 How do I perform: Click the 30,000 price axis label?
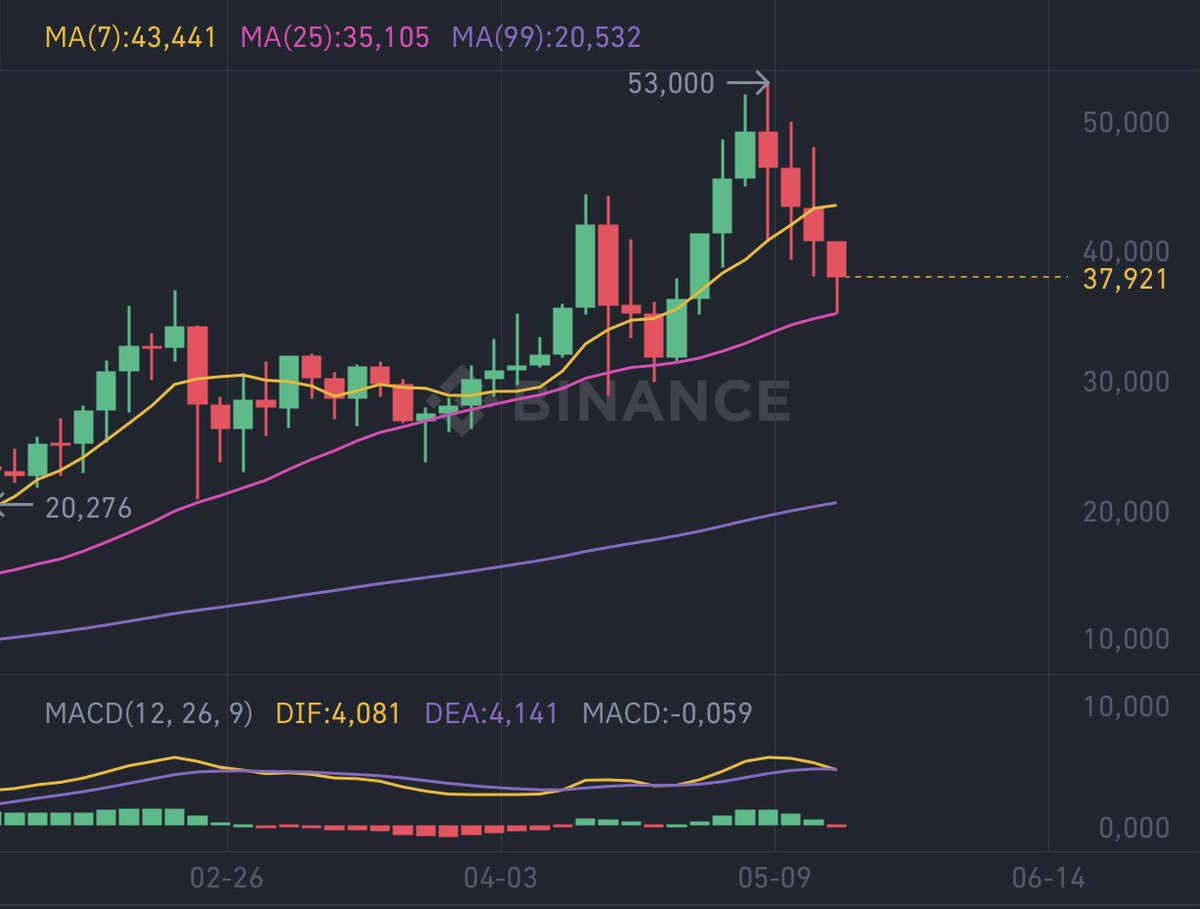(1126, 381)
